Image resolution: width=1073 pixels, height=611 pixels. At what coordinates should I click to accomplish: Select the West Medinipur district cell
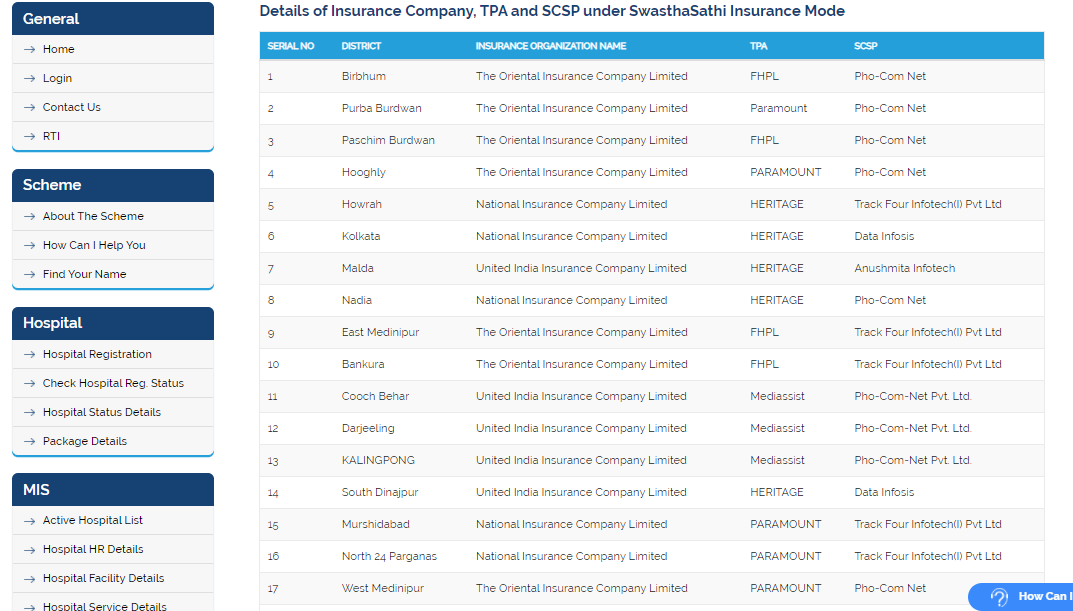[x=383, y=588]
